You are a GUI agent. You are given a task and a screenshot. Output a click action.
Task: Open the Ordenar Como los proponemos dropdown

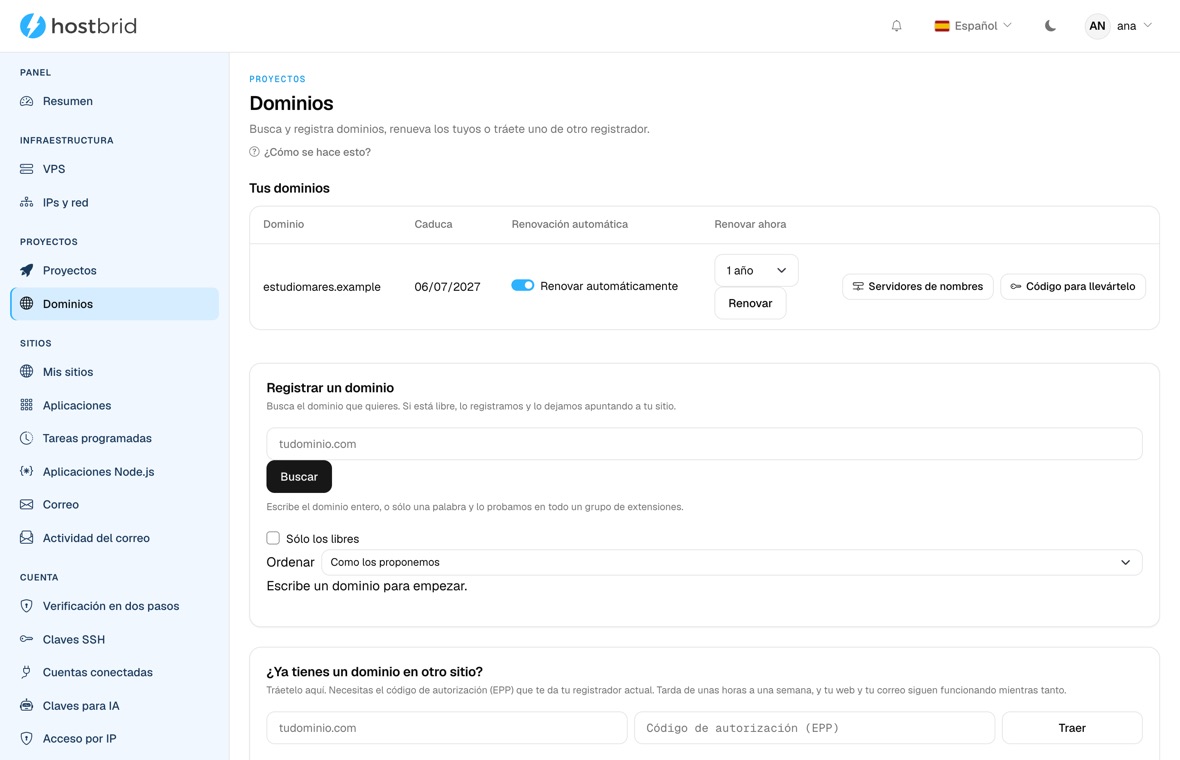point(731,562)
